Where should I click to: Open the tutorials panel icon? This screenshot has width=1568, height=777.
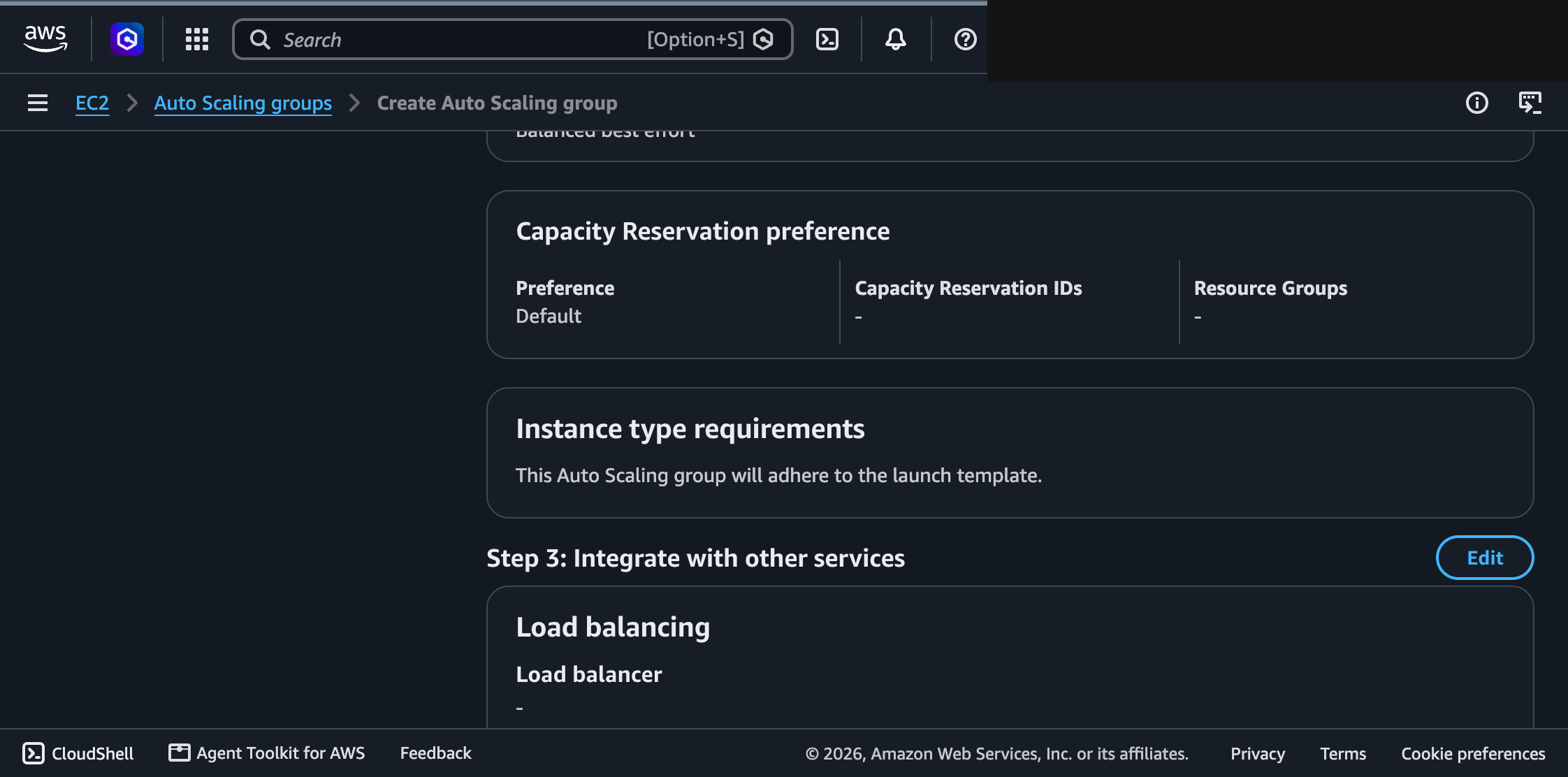(x=1530, y=103)
